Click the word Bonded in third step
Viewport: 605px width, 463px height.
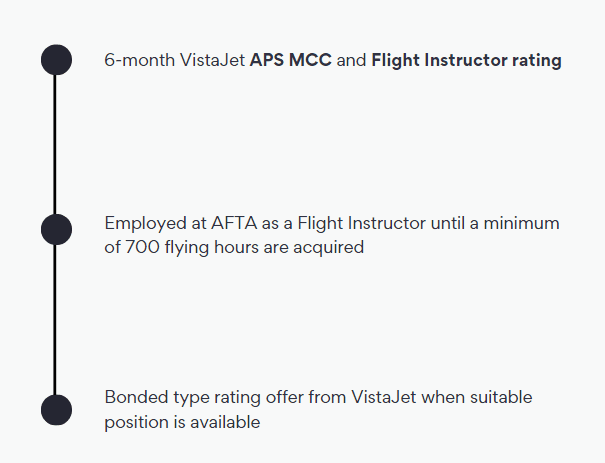click(136, 397)
